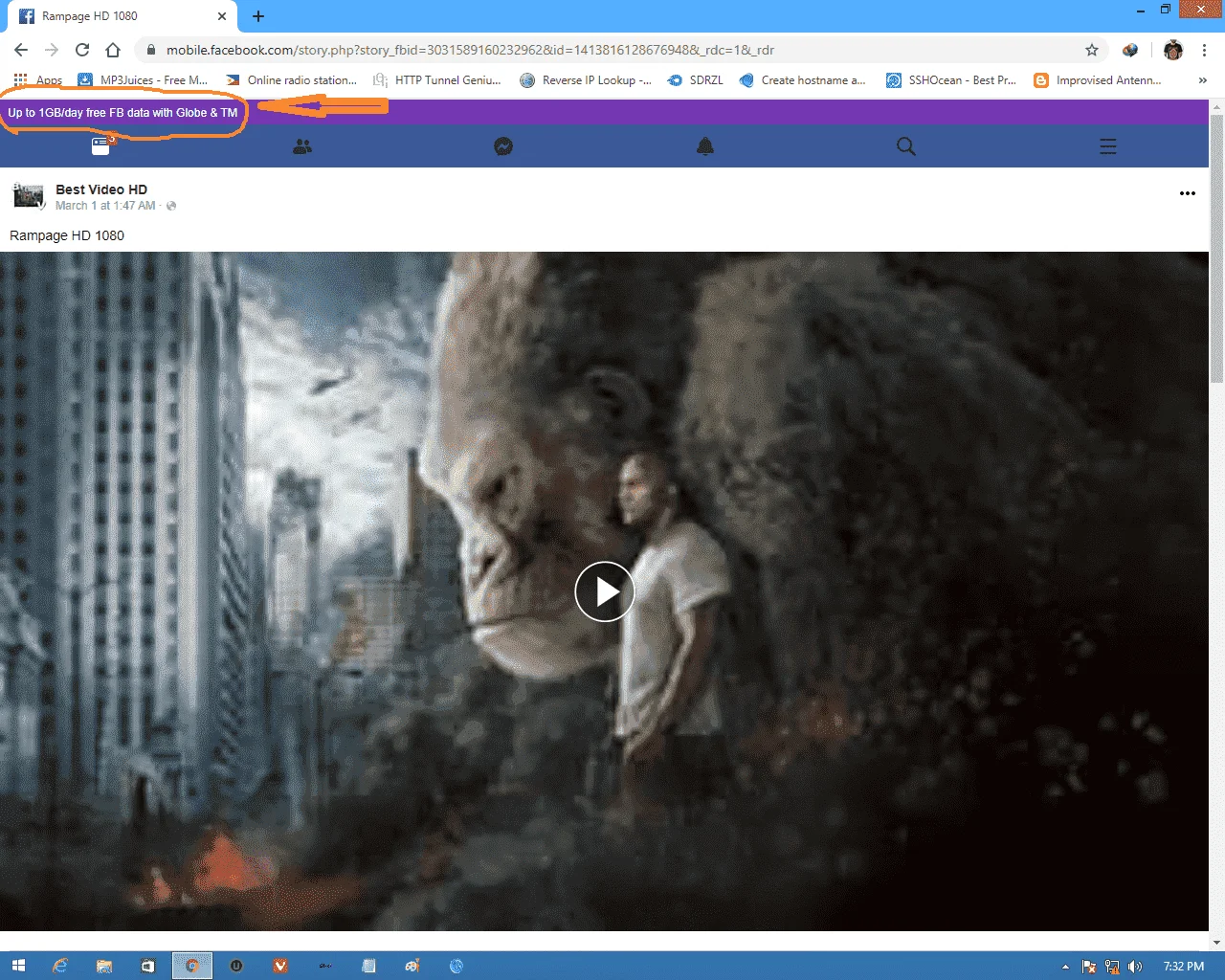1225x980 pixels.
Task: Bookmark this page with the star icon
Action: tap(1092, 50)
